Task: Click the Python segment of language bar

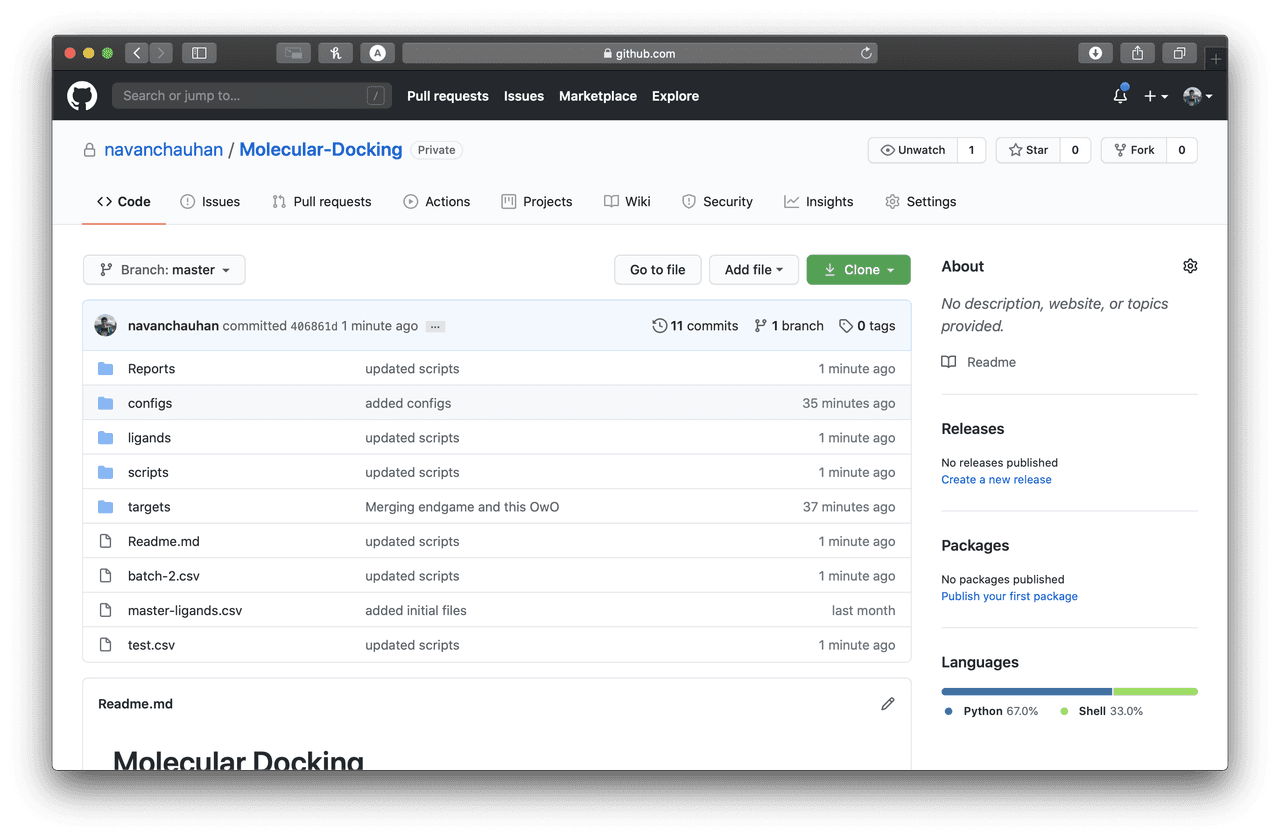Action: (1026, 691)
